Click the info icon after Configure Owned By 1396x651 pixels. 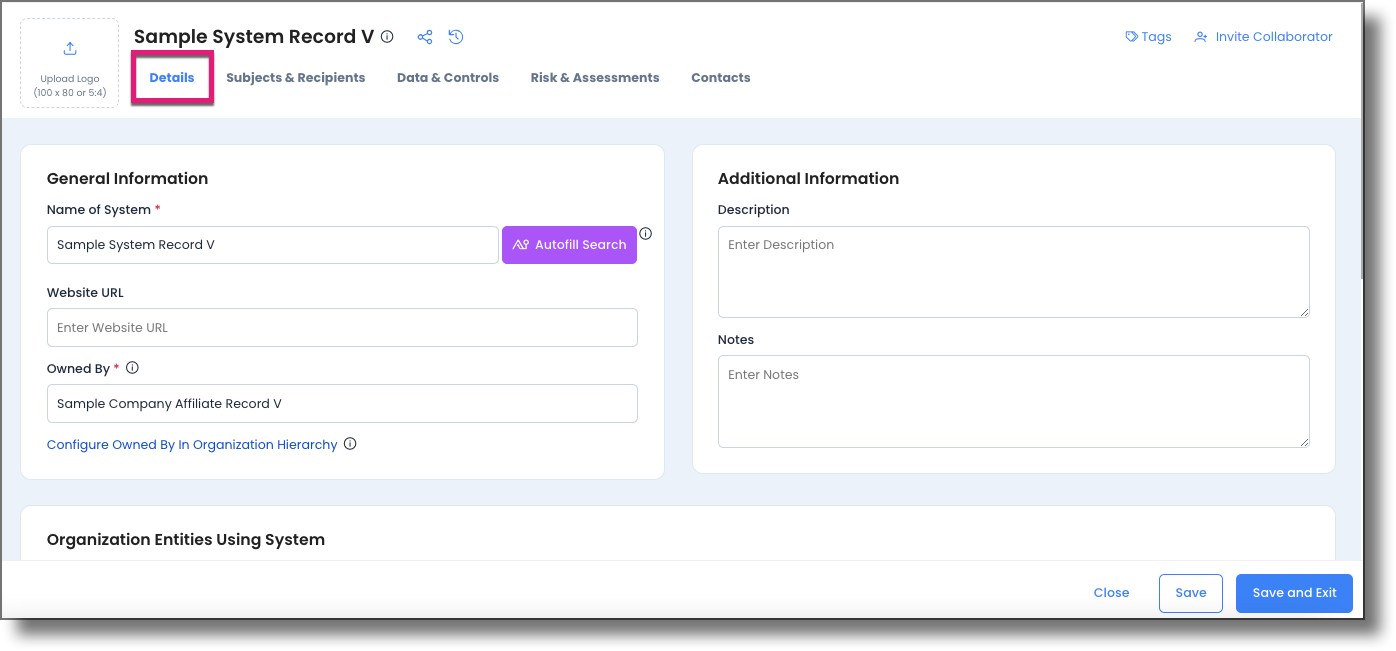click(x=350, y=443)
